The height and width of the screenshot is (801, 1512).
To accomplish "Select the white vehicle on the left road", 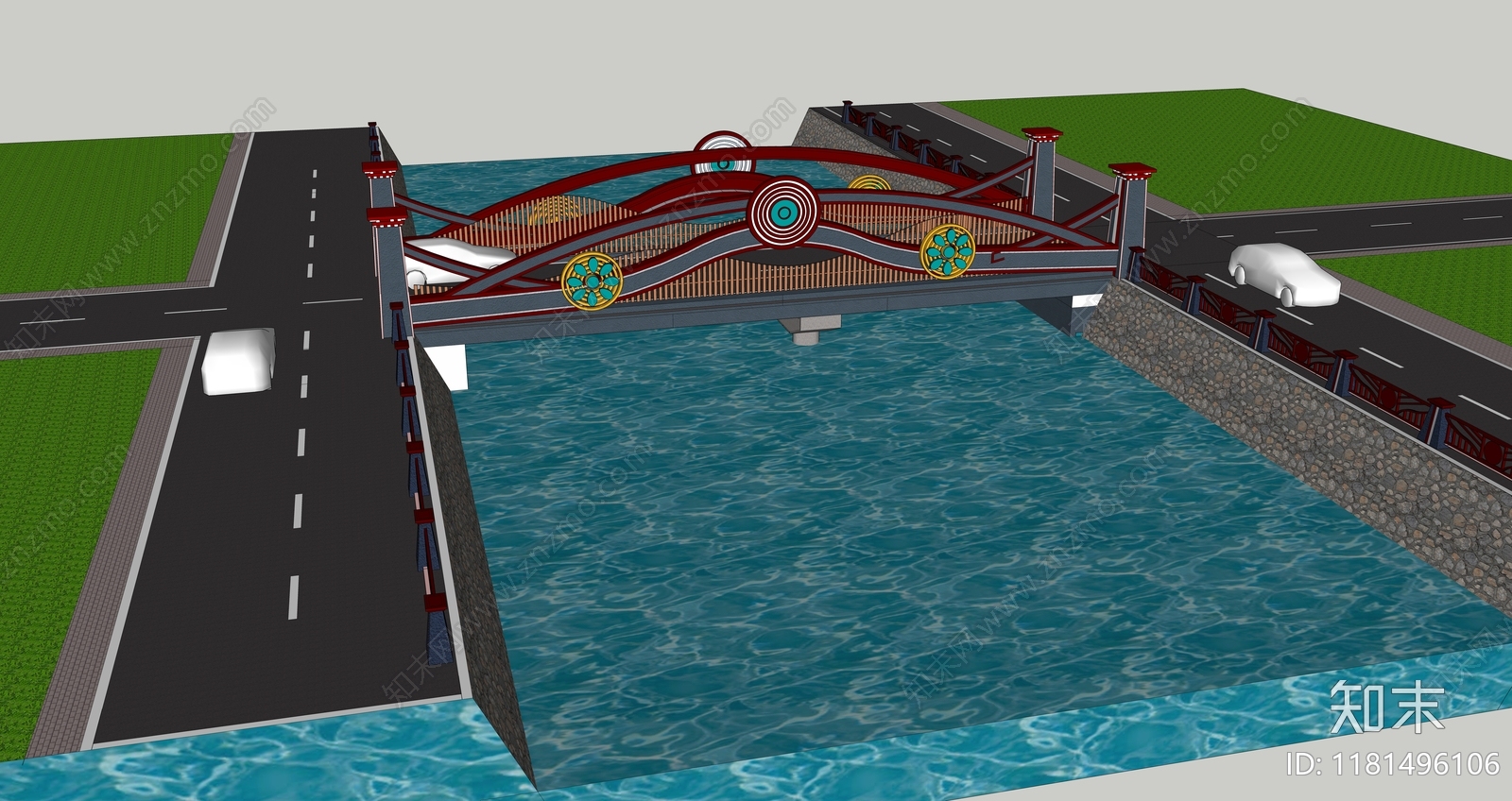I will click(238, 361).
